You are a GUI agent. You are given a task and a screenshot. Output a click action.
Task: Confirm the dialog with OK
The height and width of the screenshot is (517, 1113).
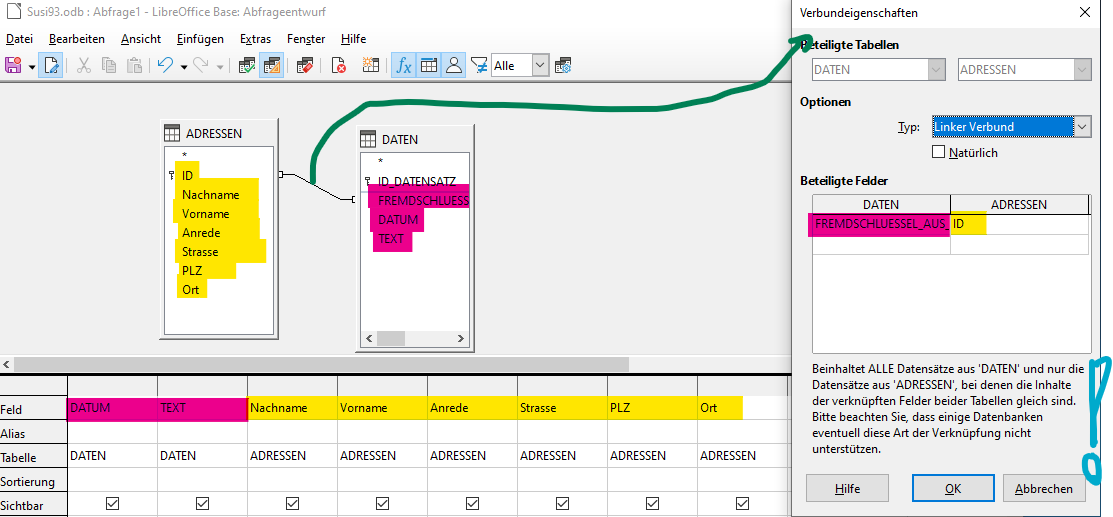[x=953, y=489]
